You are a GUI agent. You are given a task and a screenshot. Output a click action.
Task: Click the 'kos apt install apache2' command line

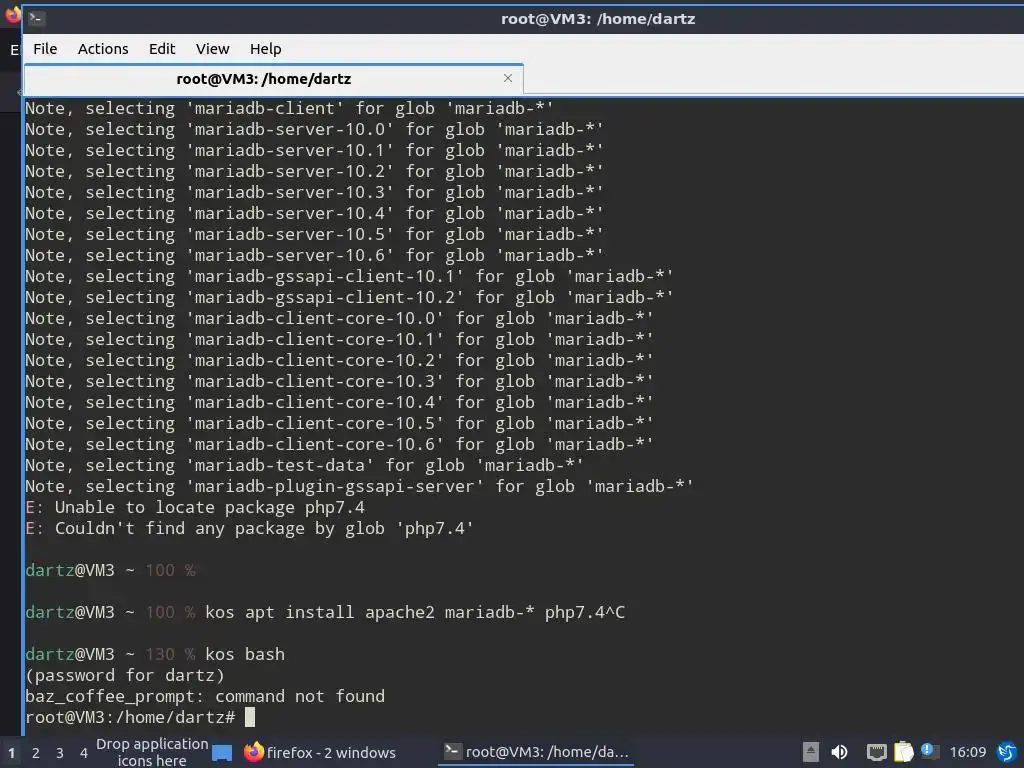tap(415, 613)
